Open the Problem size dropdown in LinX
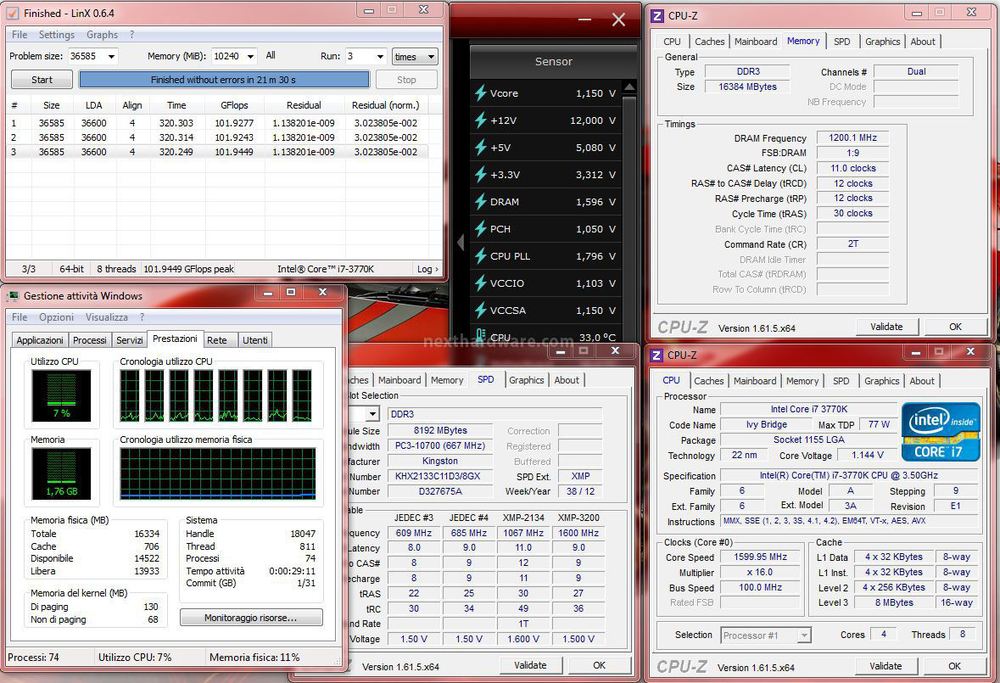Image resolution: width=1000 pixels, height=683 pixels. click(x=111, y=56)
